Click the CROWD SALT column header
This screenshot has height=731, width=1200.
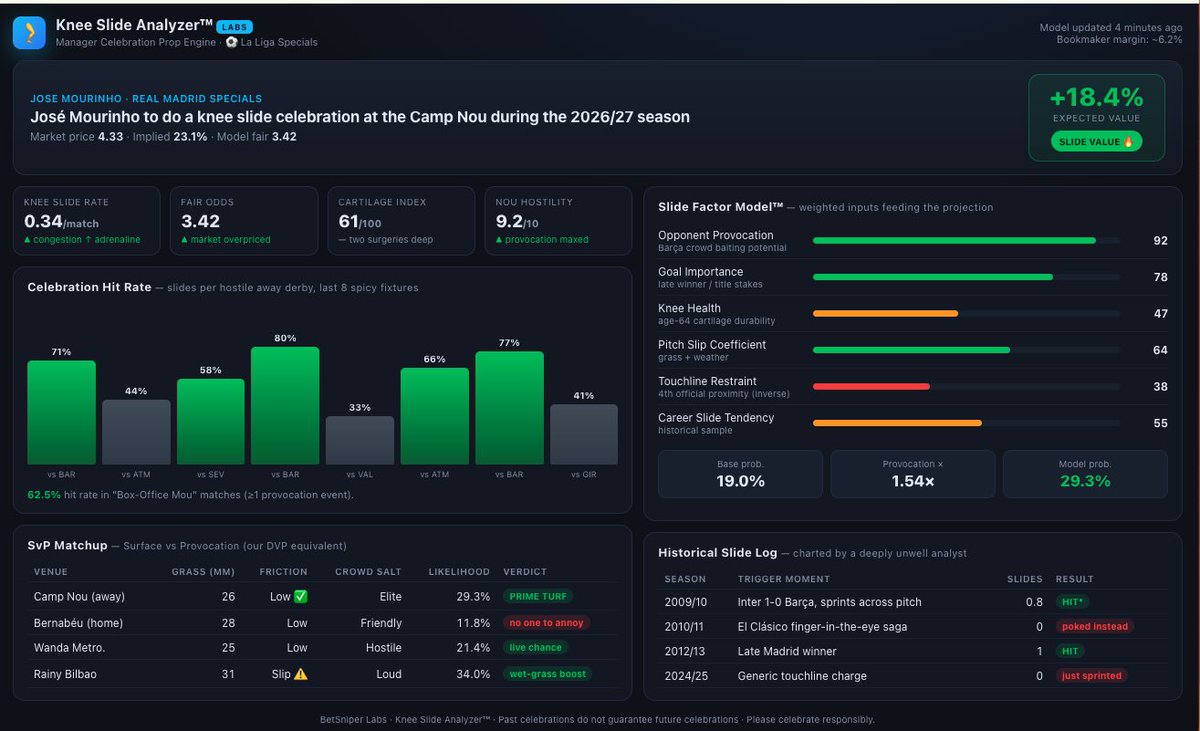[x=367, y=572]
